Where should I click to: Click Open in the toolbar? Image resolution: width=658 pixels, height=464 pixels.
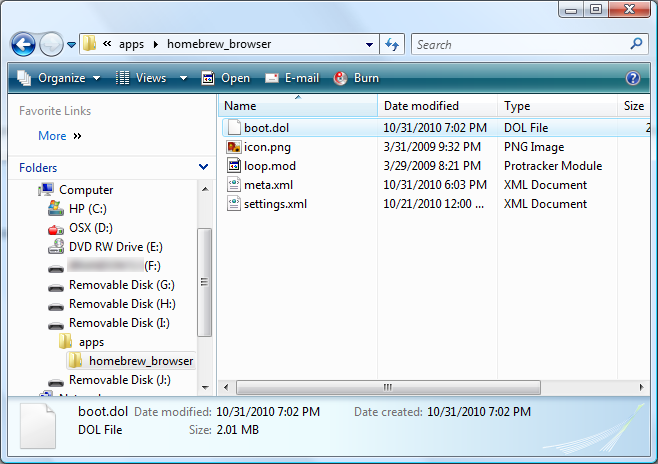(x=225, y=78)
